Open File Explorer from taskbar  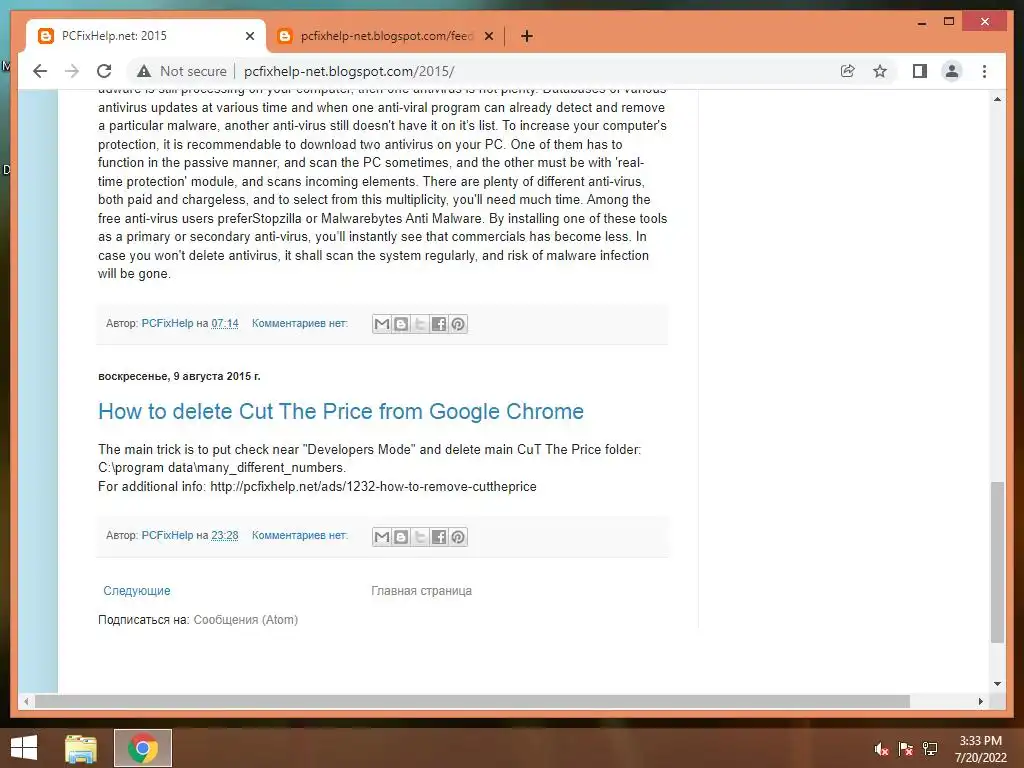(81, 748)
